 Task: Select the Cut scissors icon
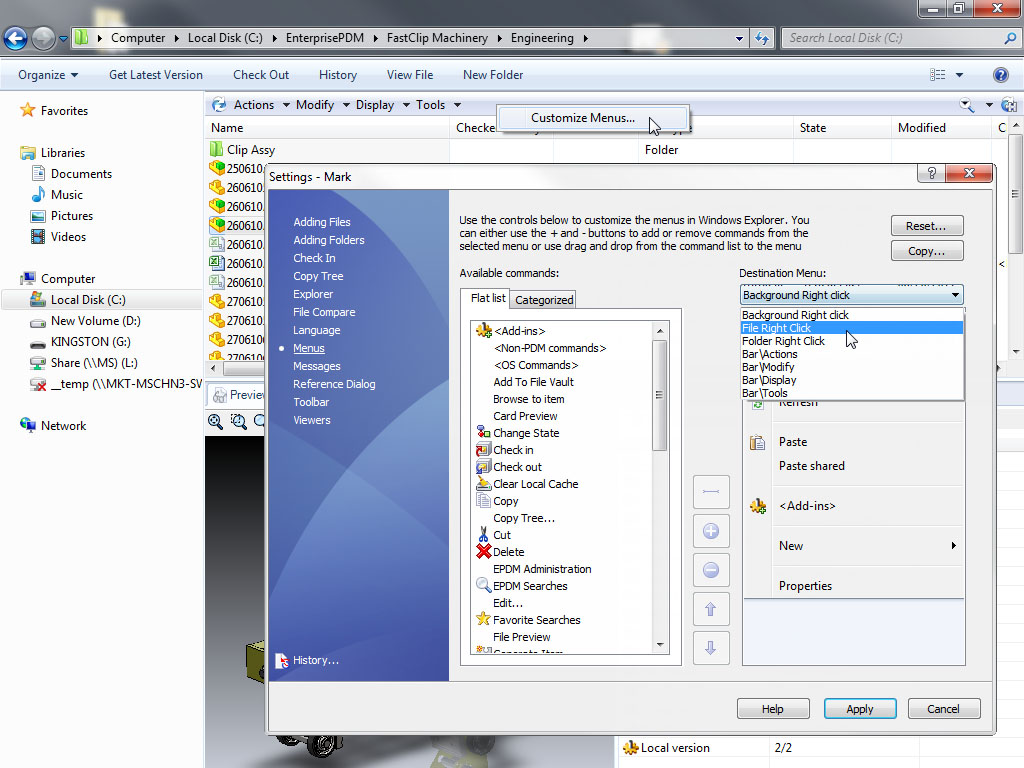click(x=484, y=535)
